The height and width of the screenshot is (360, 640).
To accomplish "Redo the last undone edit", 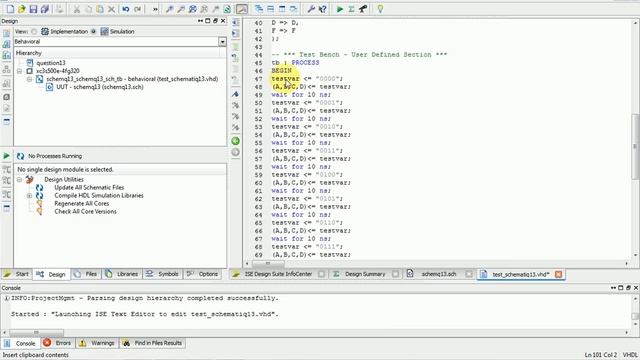I will click(x=138, y=9).
